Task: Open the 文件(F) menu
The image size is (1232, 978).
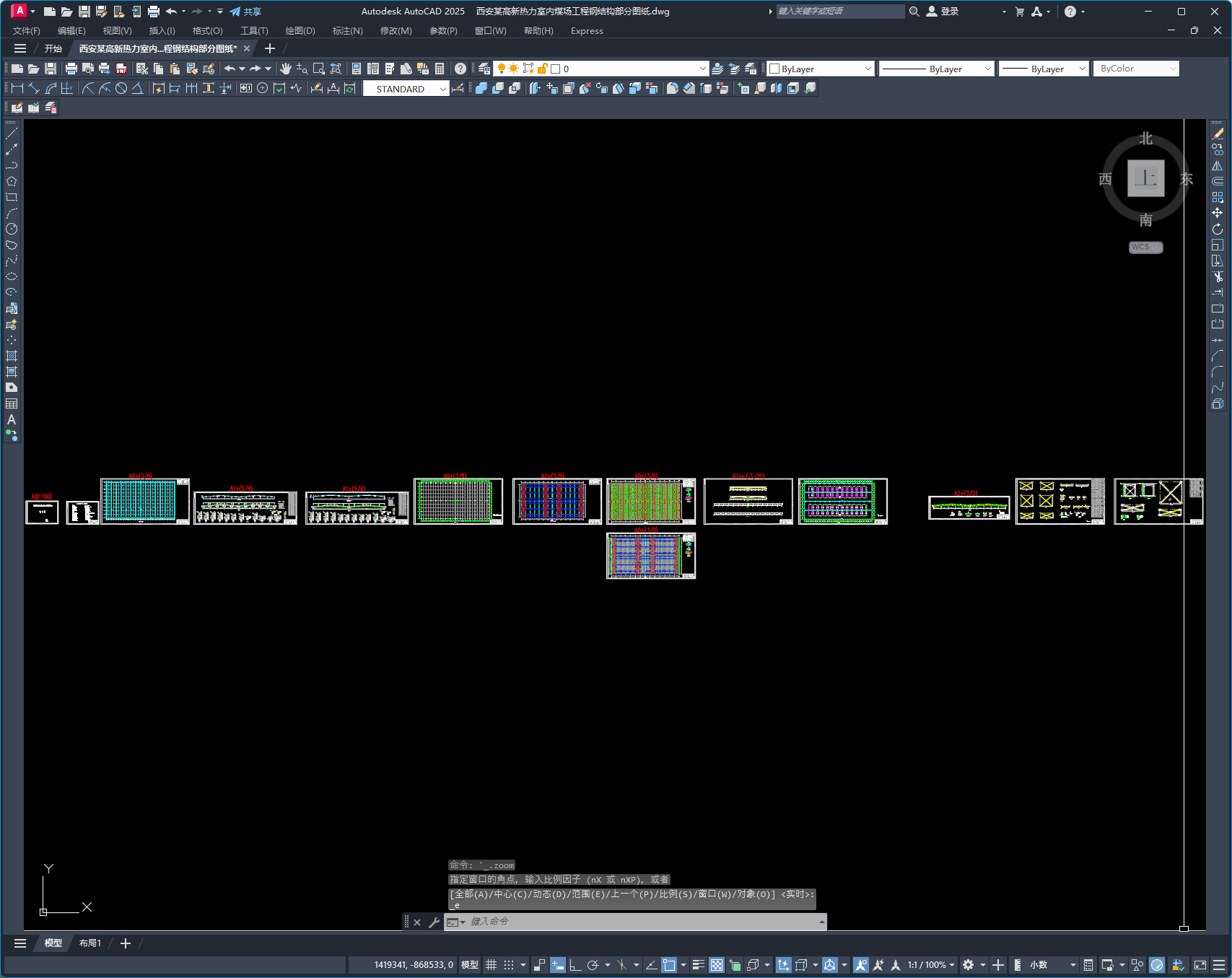Action: [x=27, y=31]
